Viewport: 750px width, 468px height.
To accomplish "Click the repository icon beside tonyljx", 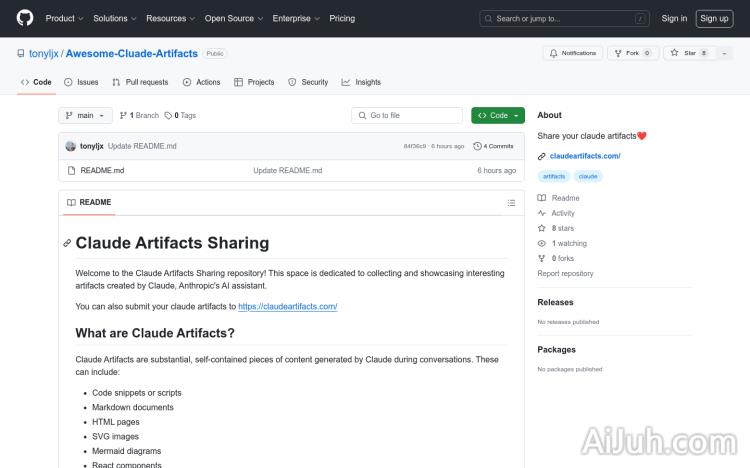I will point(21,53).
